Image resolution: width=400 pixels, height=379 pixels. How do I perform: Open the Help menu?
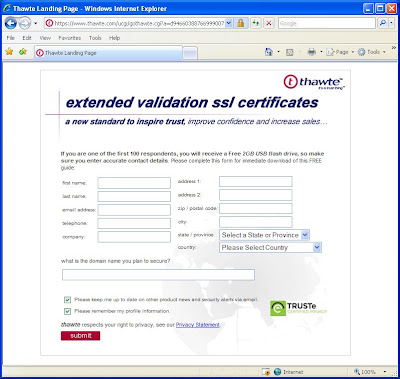(x=114, y=38)
